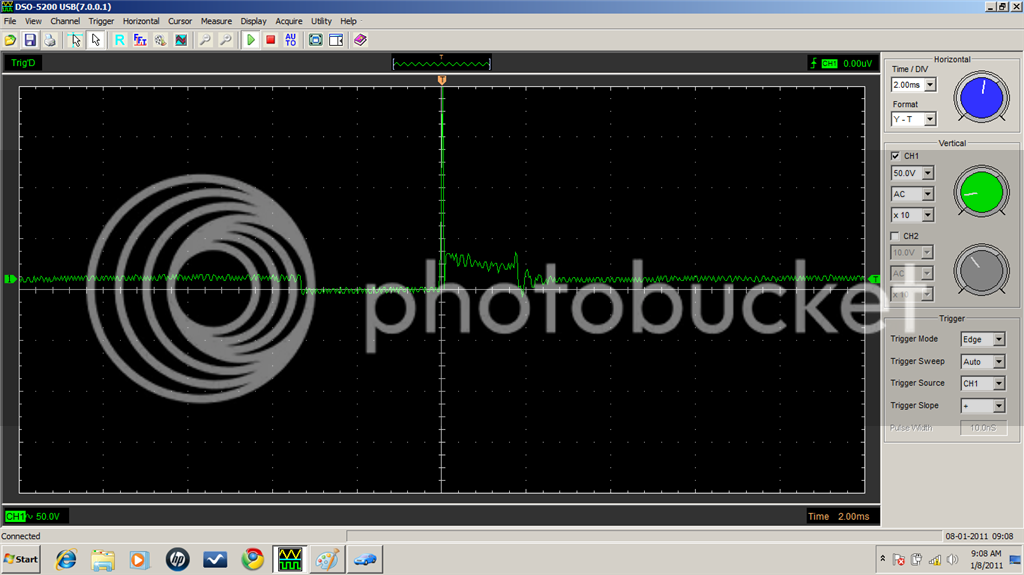The height and width of the screenshot is (575, 1024).
Task: Enable the CH2 channel checkbox
Action: click(x=895, y=236)
